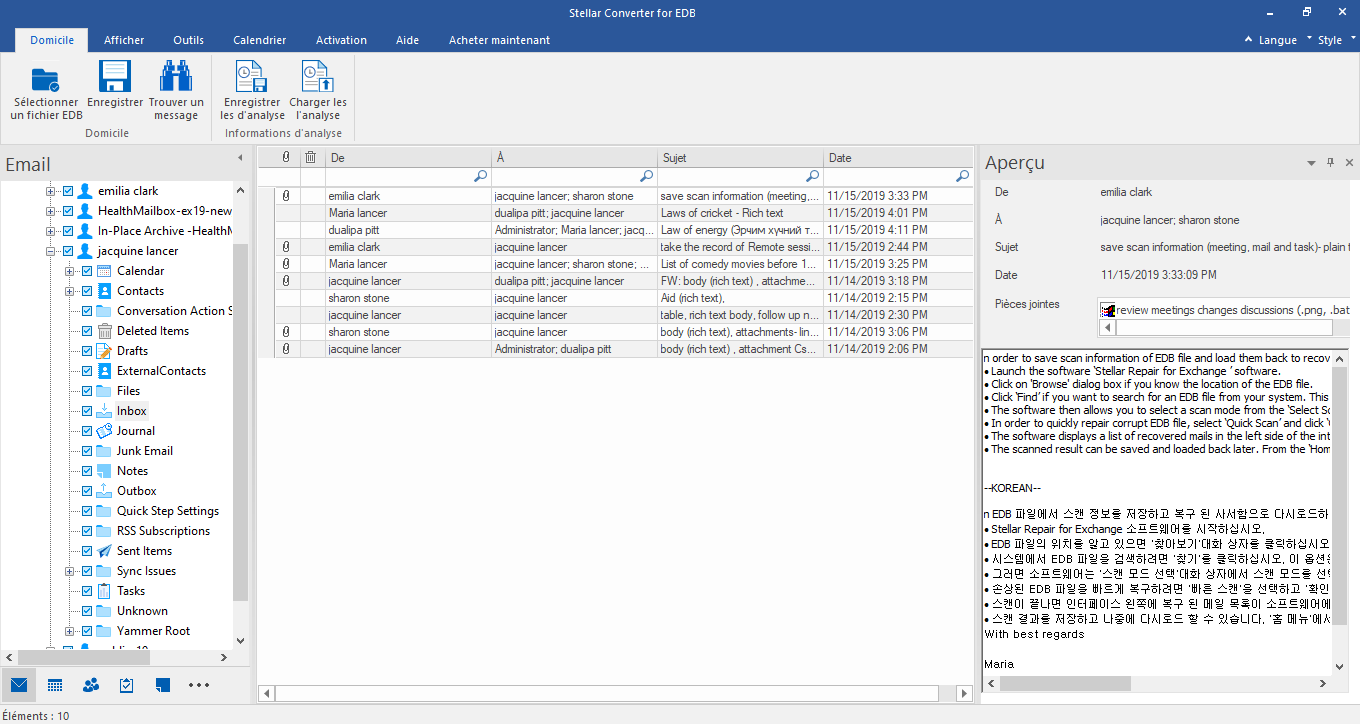Close the Aperçu panel
The width and height of the screenshot is (1360, 724).
pyautogui.click(x=1349, y=162)
